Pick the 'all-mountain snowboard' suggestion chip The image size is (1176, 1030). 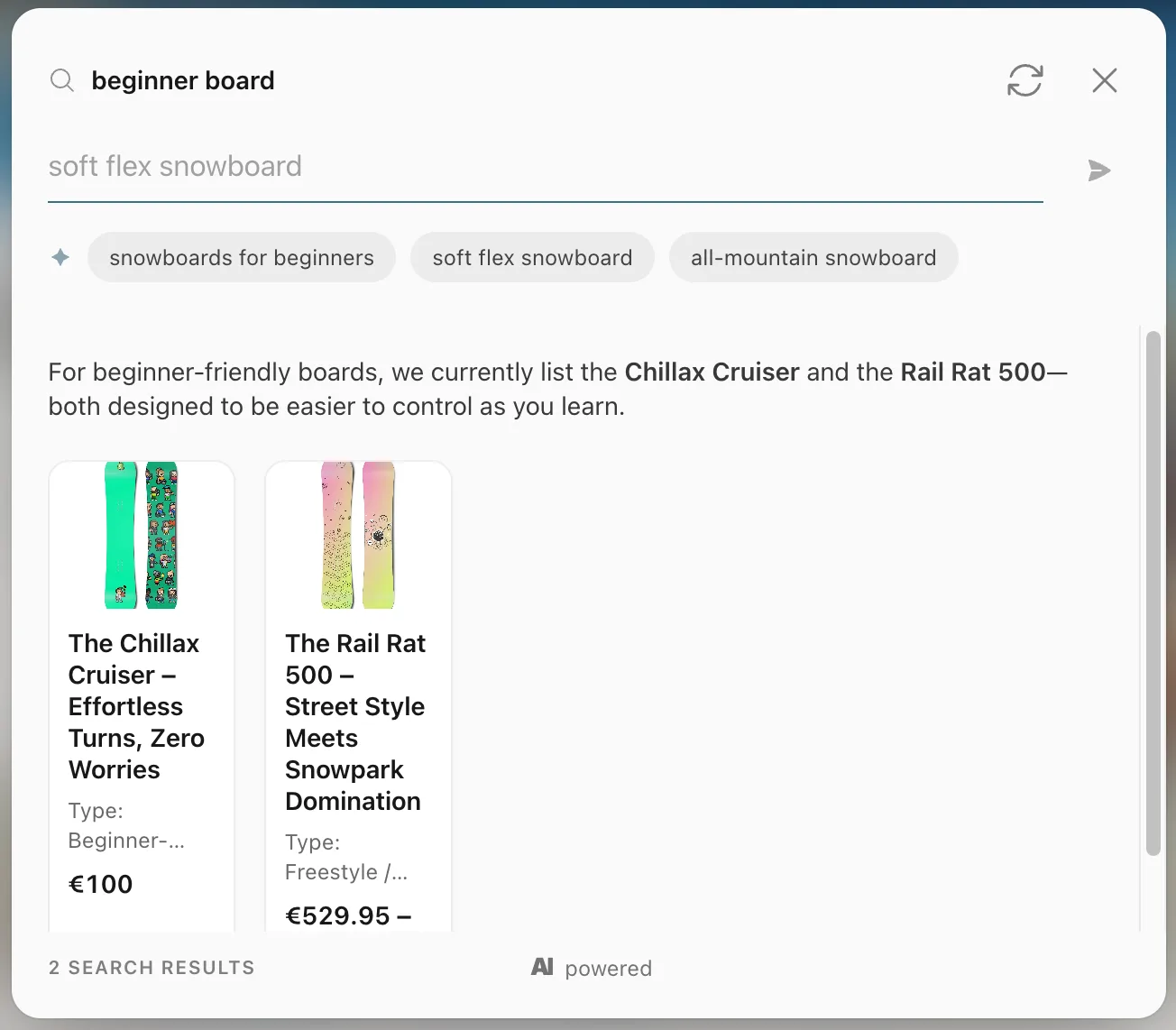pyautogui.click(x=813, y=257)
